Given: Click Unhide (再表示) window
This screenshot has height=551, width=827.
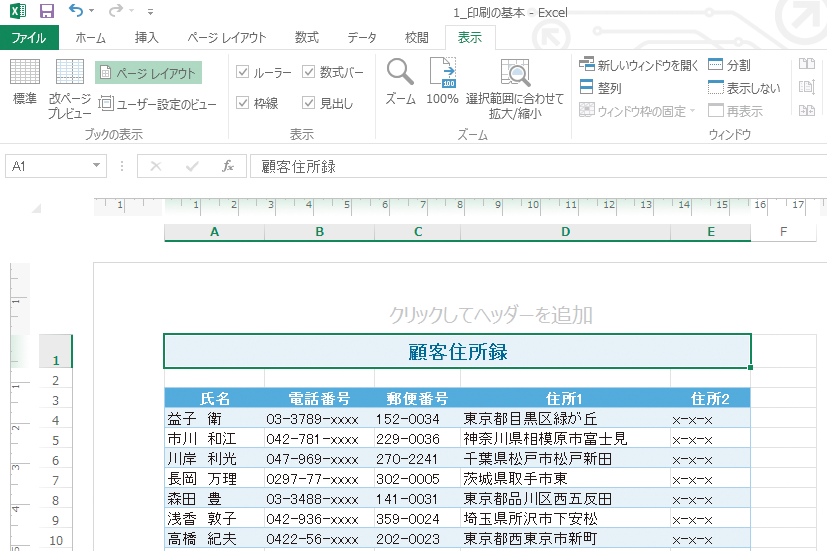Looking at the screenshot, I should pyautogui.click(x=735, y=111).
